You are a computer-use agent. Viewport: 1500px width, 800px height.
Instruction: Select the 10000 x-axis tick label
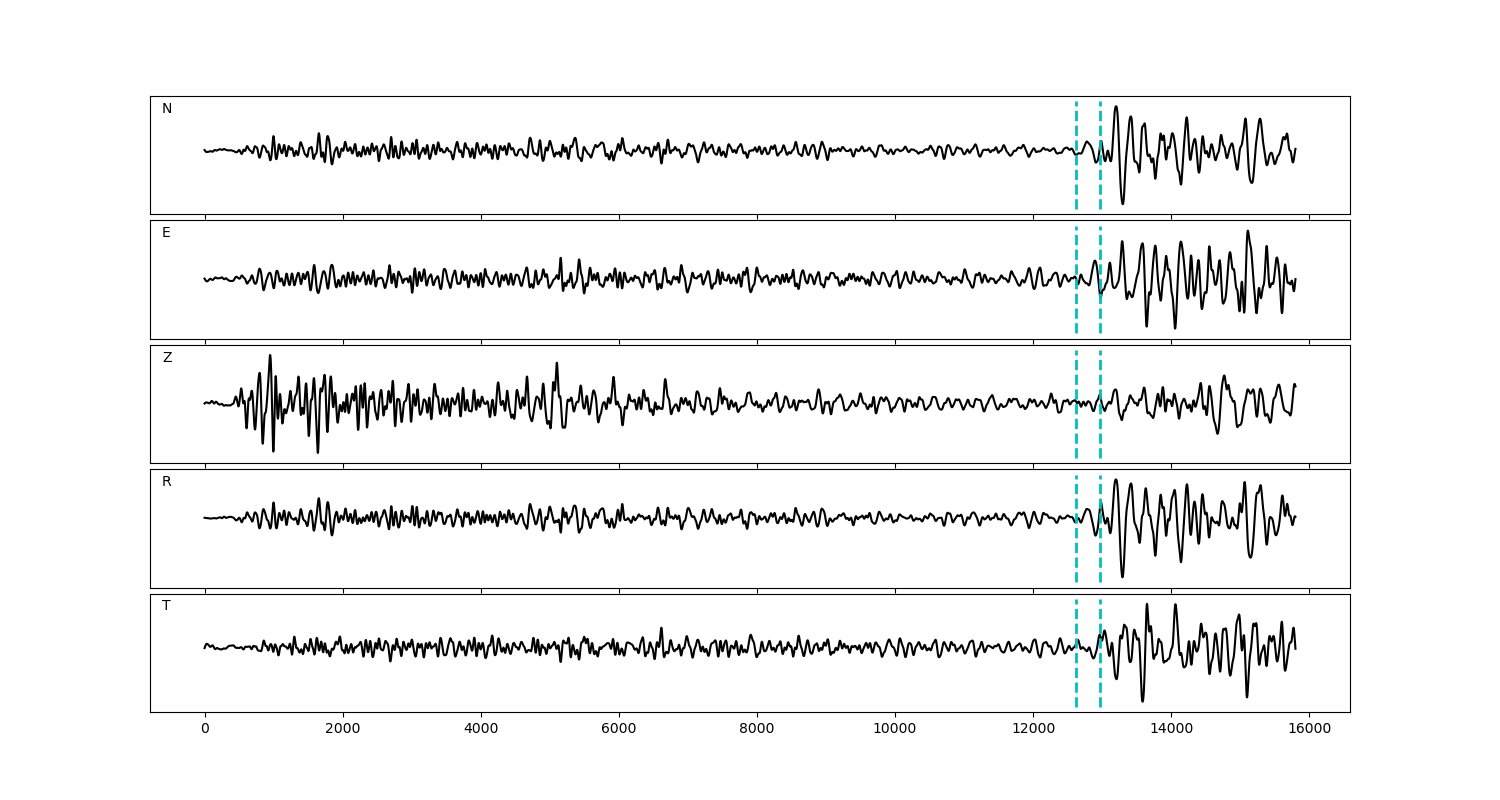pos(895,729)
